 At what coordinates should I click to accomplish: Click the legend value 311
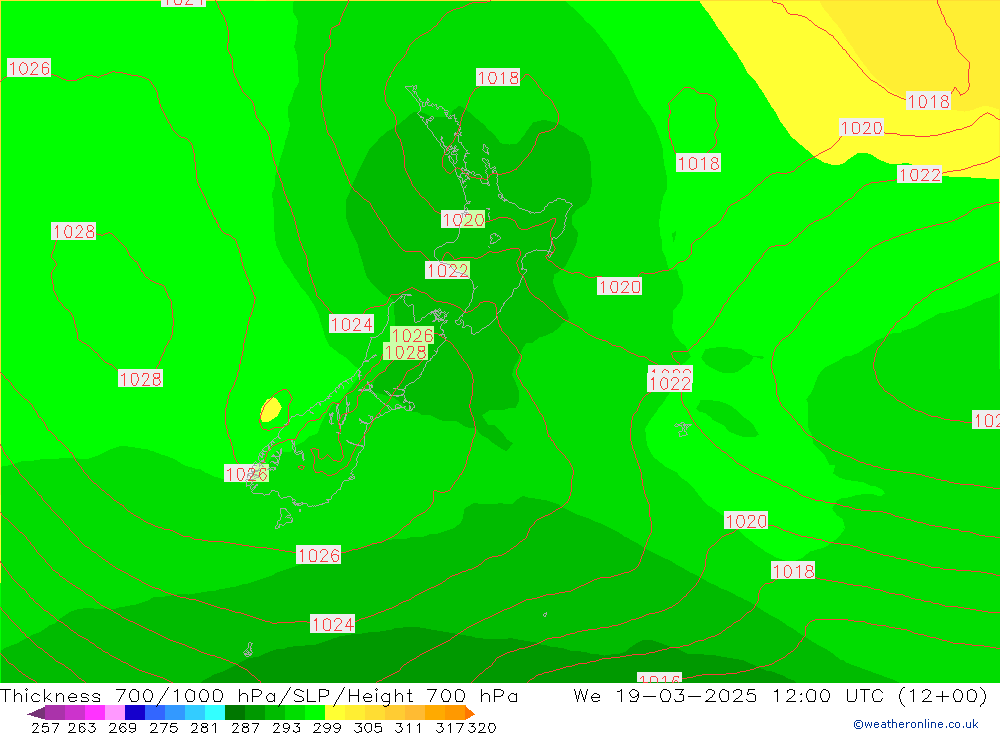(408, 727)
